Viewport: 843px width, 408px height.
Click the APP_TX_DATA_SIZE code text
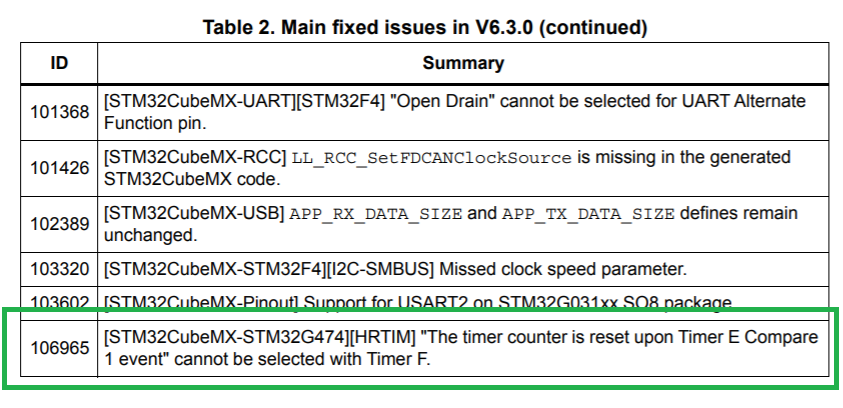(588, 214)
